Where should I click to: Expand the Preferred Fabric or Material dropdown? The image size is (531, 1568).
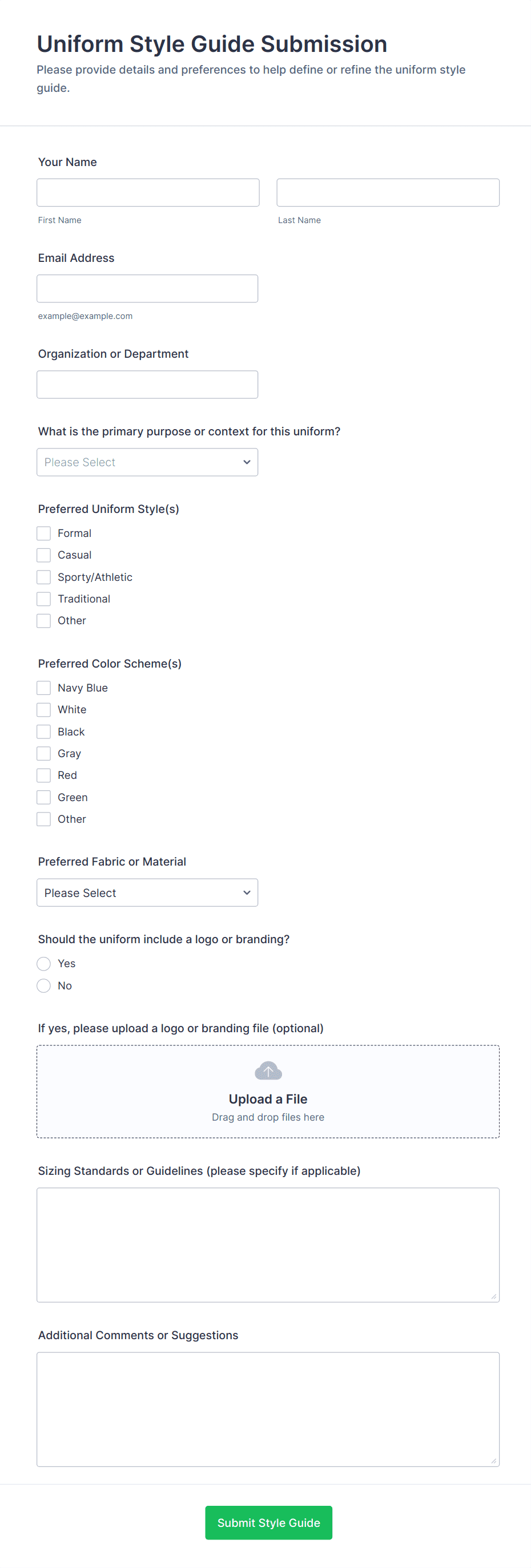pyautogui.click(x=147, y=893)
